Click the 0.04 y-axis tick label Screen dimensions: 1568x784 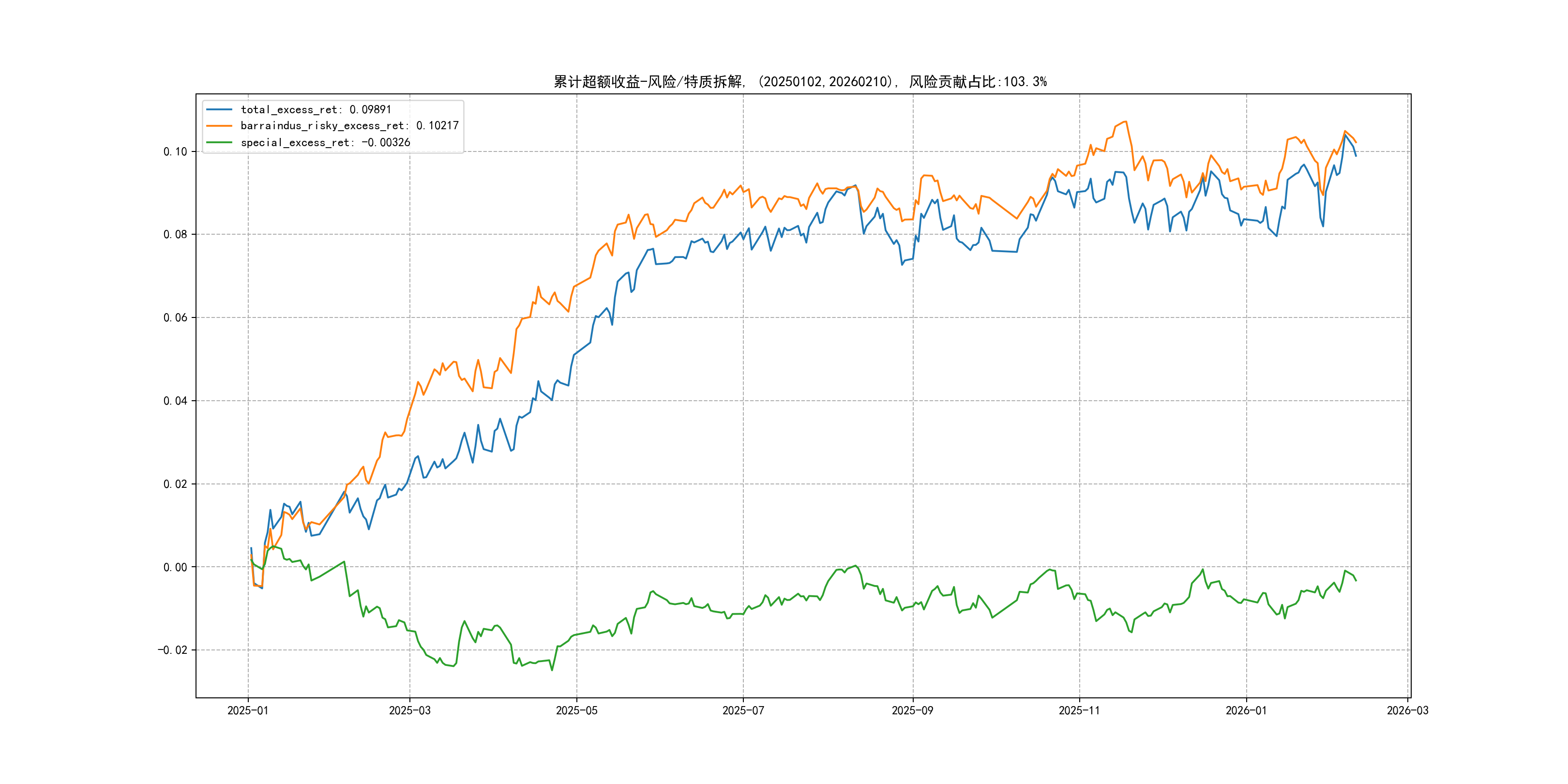[175, 401]
